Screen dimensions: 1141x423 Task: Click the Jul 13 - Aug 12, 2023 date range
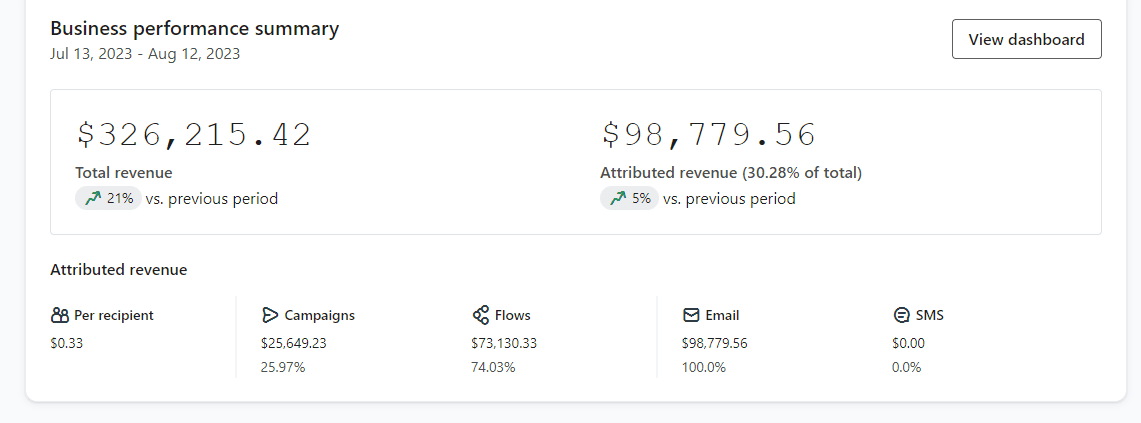(145, 54)
